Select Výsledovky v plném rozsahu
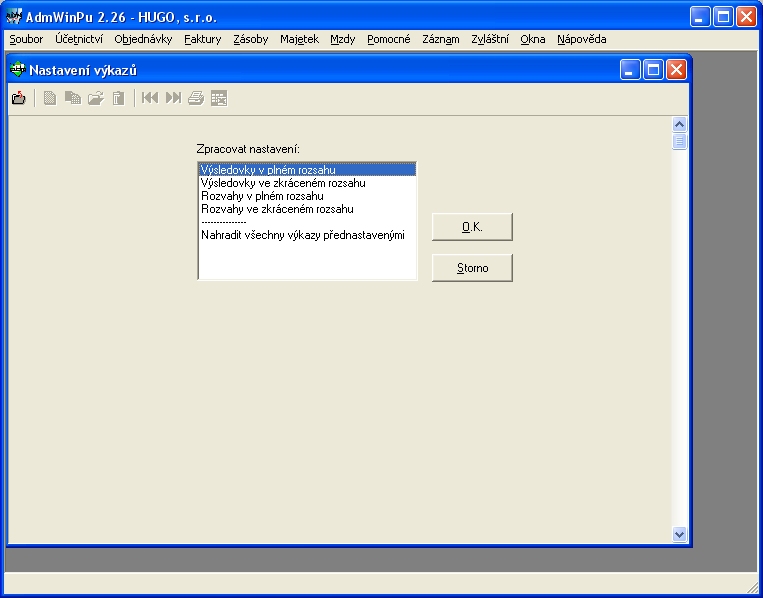 (x=308, y=170)
